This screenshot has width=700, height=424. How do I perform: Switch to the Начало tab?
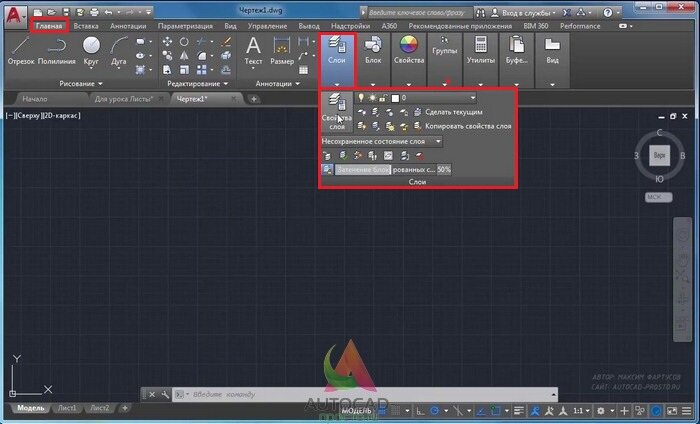(35, 99)
